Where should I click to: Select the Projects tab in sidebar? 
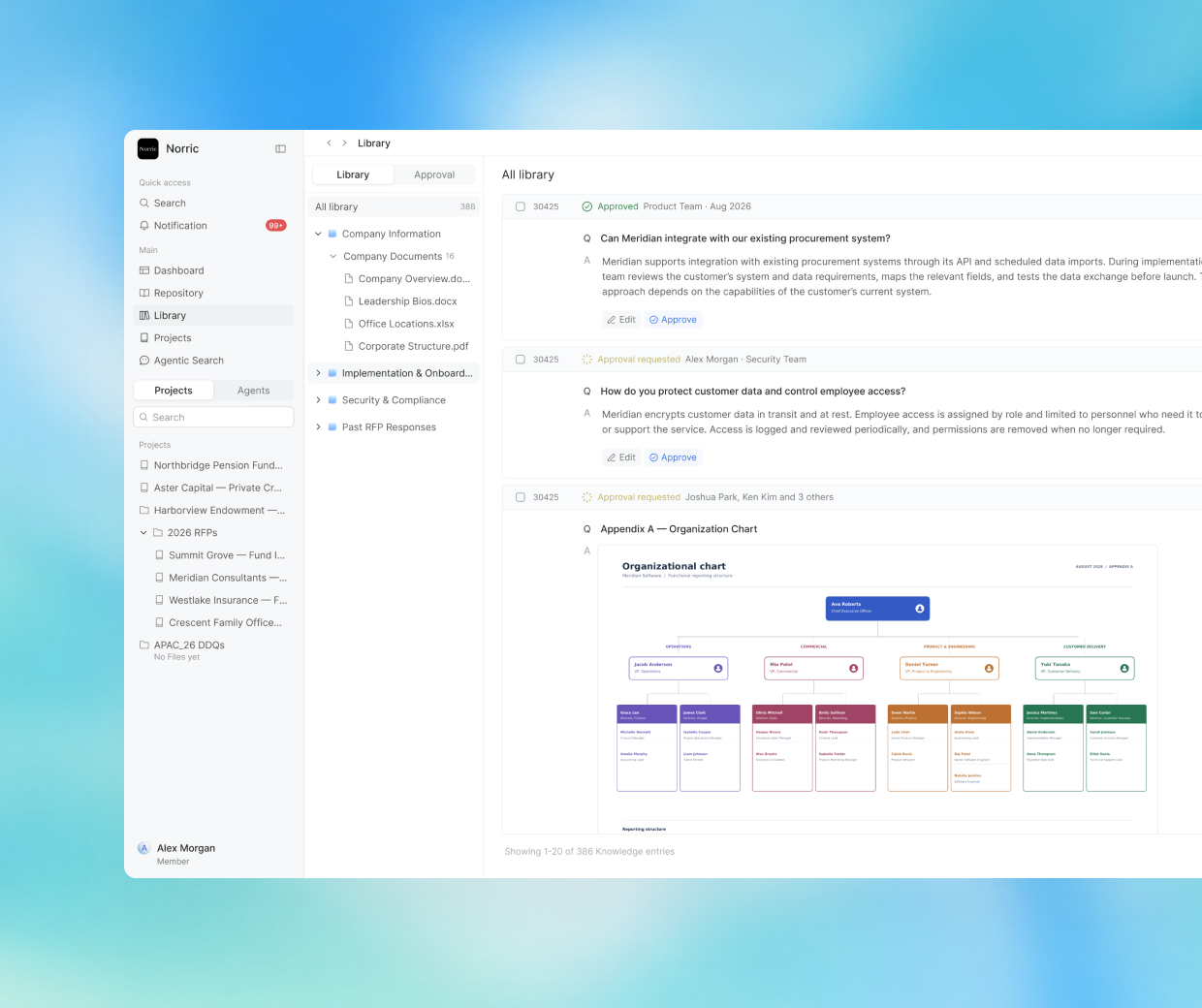(x=174, y=391)
